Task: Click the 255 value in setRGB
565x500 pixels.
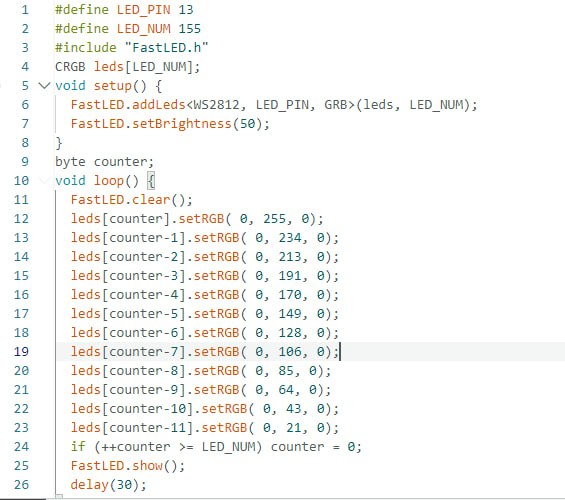Action: [x=275, y=219]
